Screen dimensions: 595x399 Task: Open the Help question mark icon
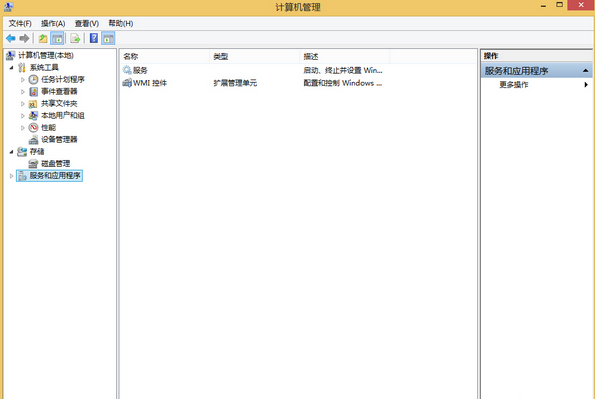point(94,38)
